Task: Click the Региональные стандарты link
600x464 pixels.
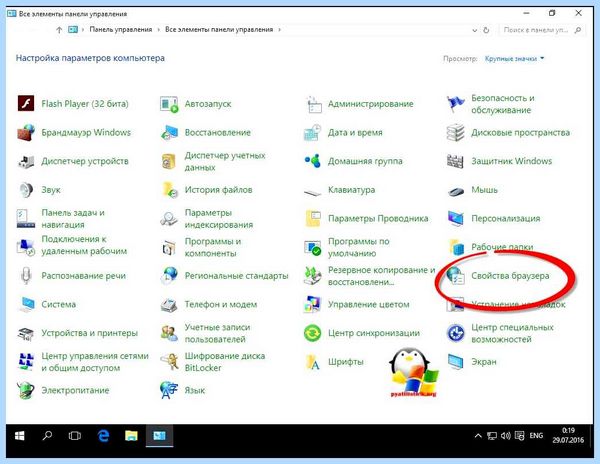Action: click(236, 276)
